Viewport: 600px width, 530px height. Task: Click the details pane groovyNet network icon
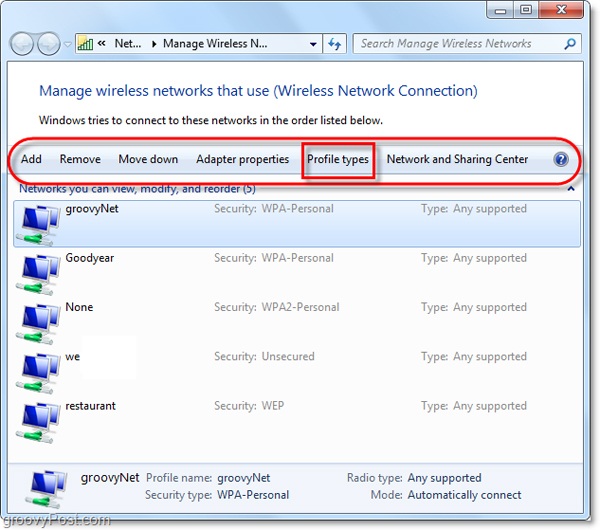click(x=47, y=488)
